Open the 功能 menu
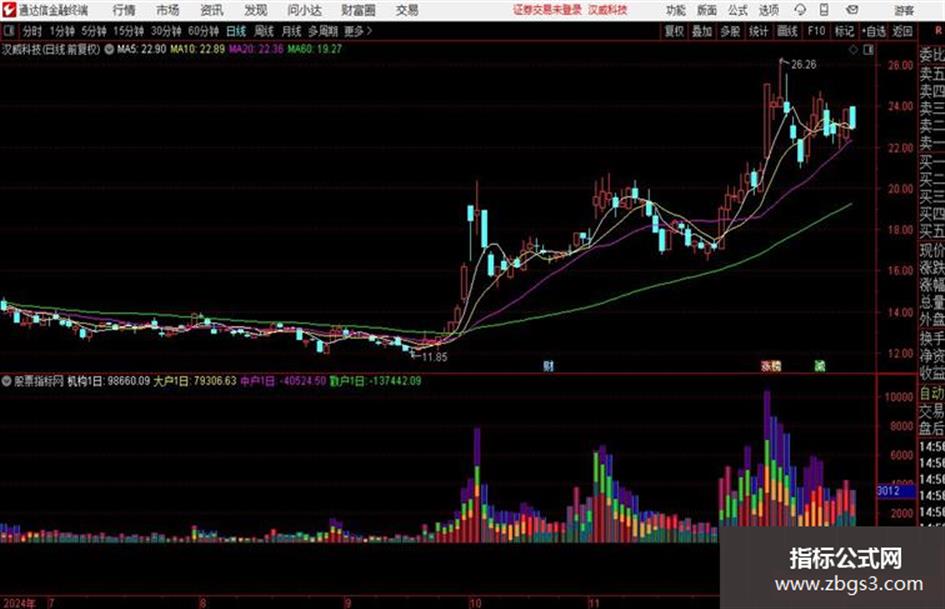This screenshot has height=609, width=945. [676, 10]
